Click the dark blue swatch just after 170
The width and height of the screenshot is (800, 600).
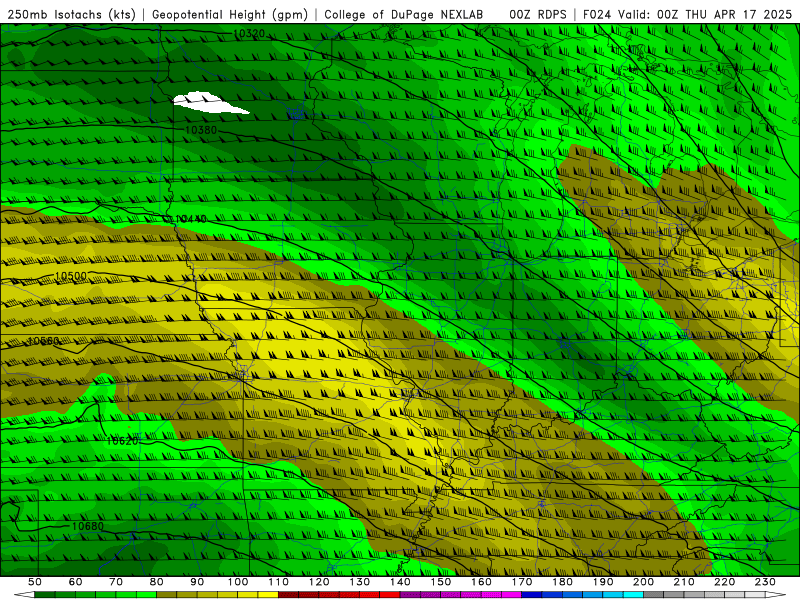532,594
